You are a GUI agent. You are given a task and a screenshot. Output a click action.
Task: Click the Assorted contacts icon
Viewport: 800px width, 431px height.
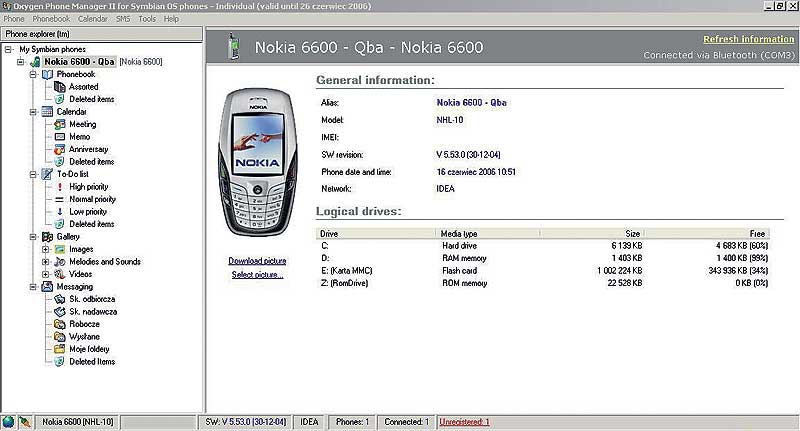pyautogui.click(x=60, y=87)
